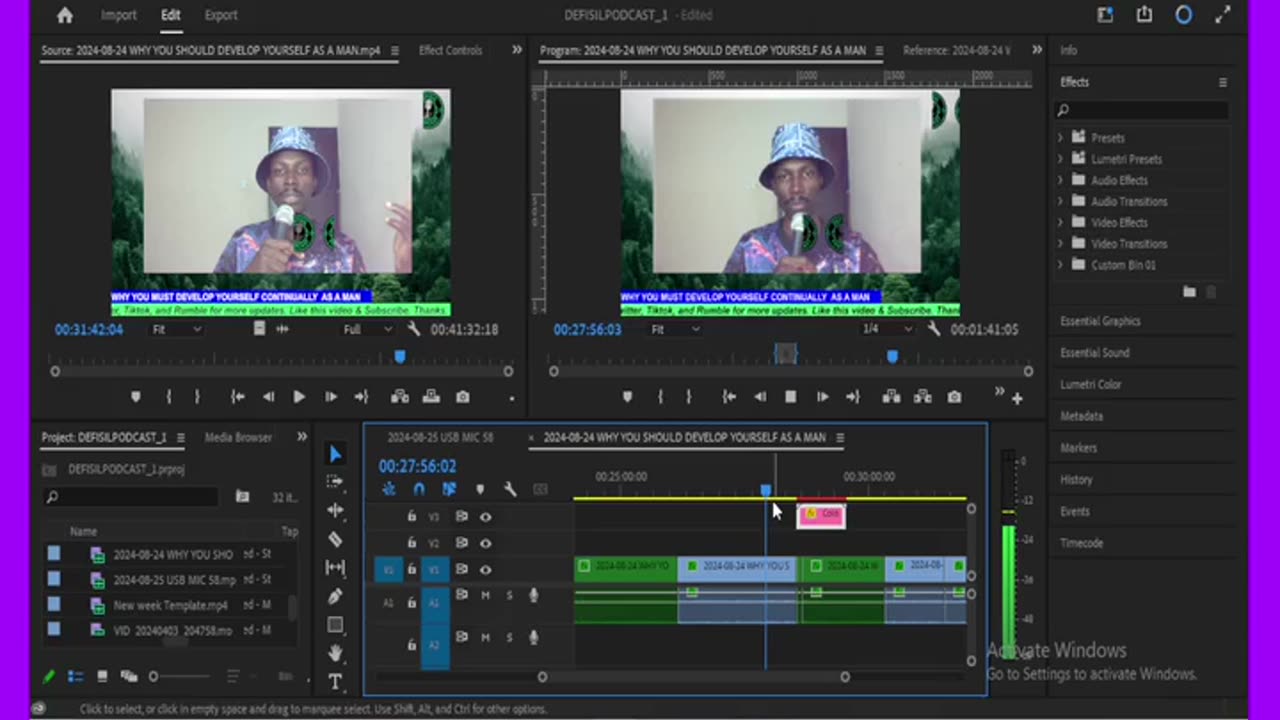Select the Razor tool
Image resolution: width=1280 pixels, height=720 pixels.
click(x=335, y=539)
